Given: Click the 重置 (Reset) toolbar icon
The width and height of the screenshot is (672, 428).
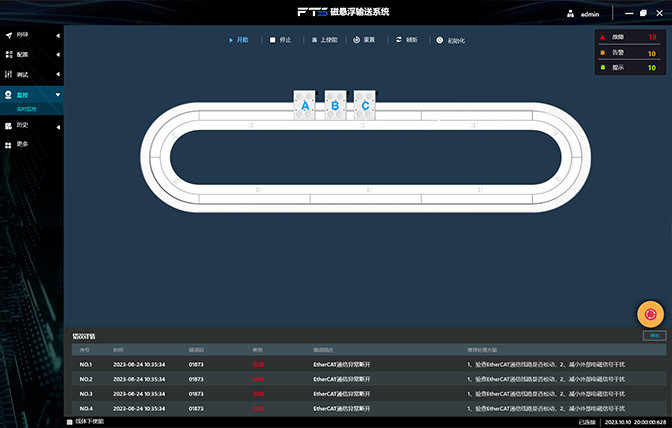Looking at the screenshot, I should (357, 40).
